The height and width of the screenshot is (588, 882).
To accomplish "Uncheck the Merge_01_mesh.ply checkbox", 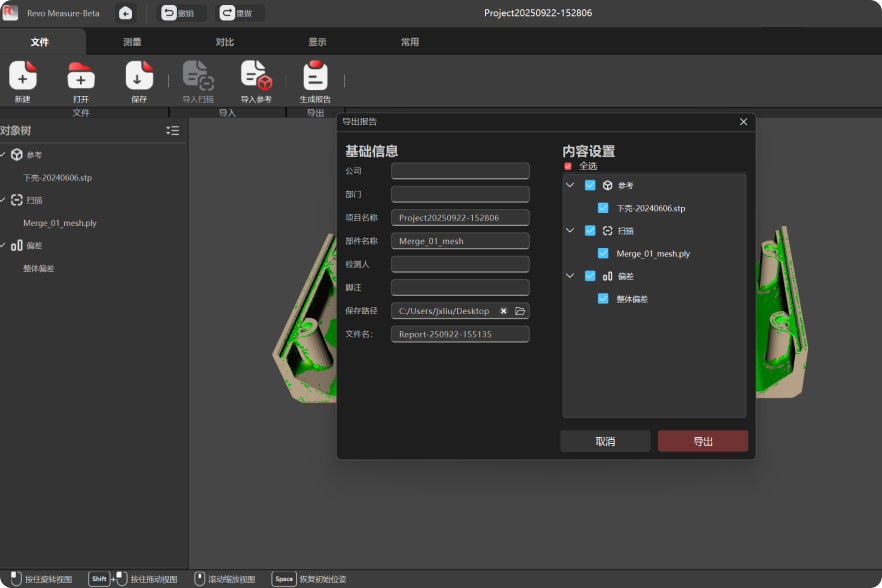I will point(603,253).
